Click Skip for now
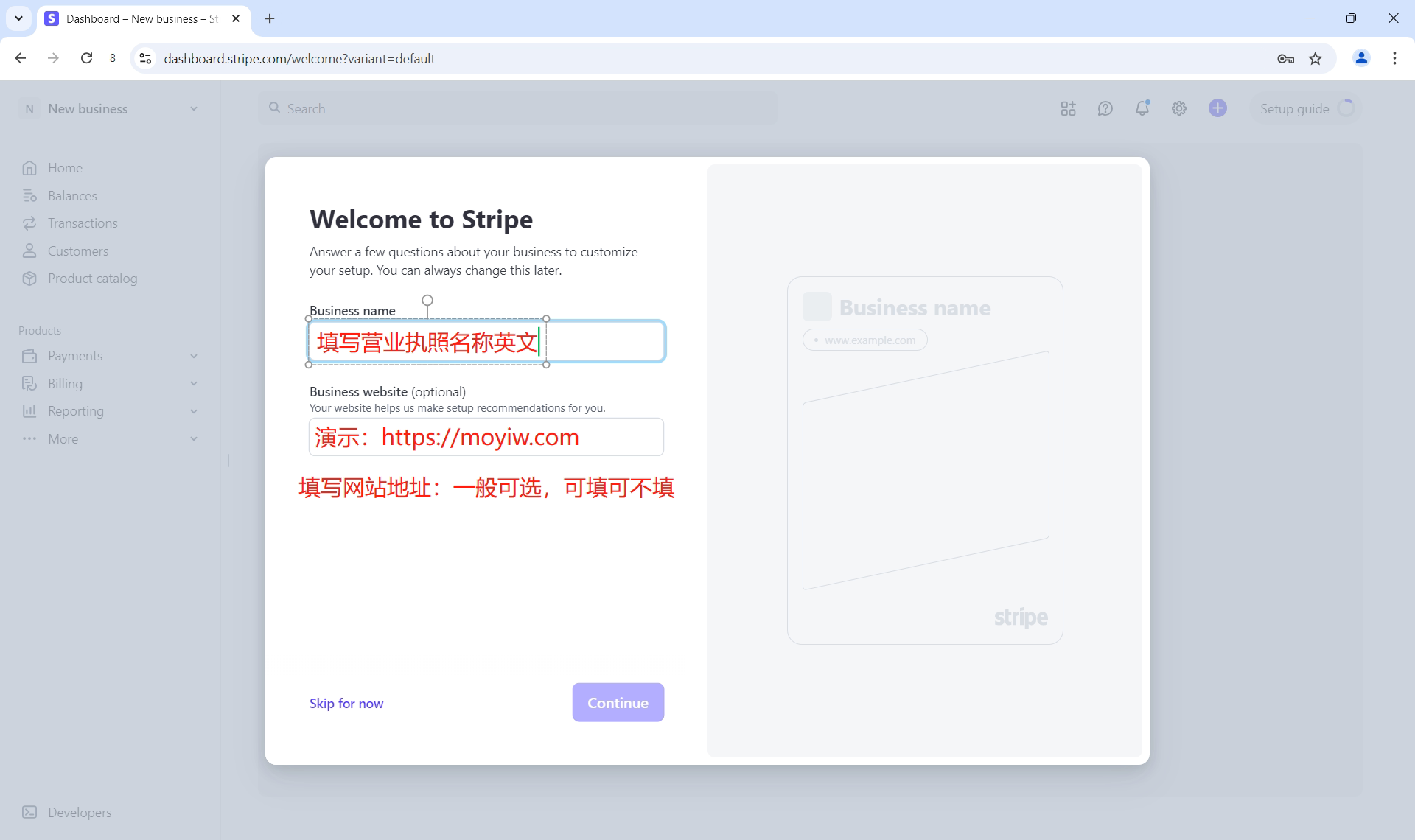This screenshot has width=1415, height=840. click(x=346, y=703)
